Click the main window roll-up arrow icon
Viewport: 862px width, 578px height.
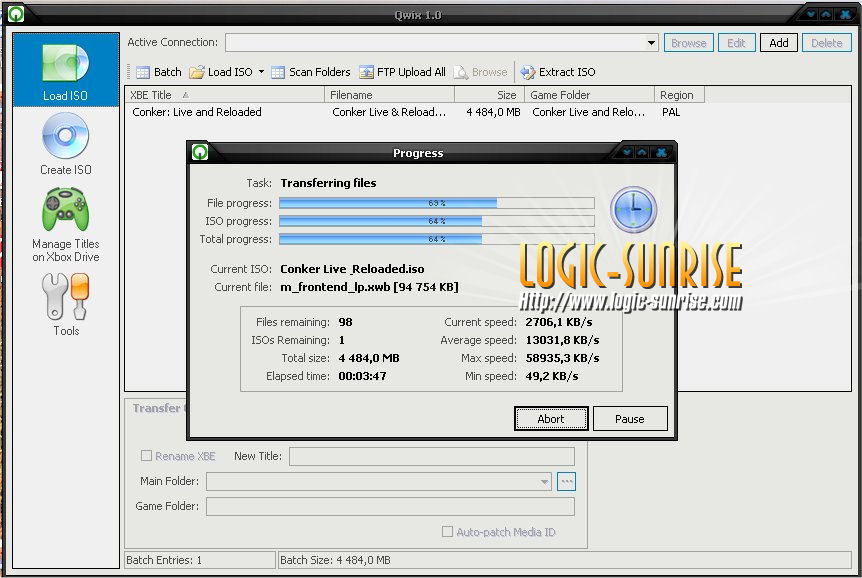[x=826, y=14]
